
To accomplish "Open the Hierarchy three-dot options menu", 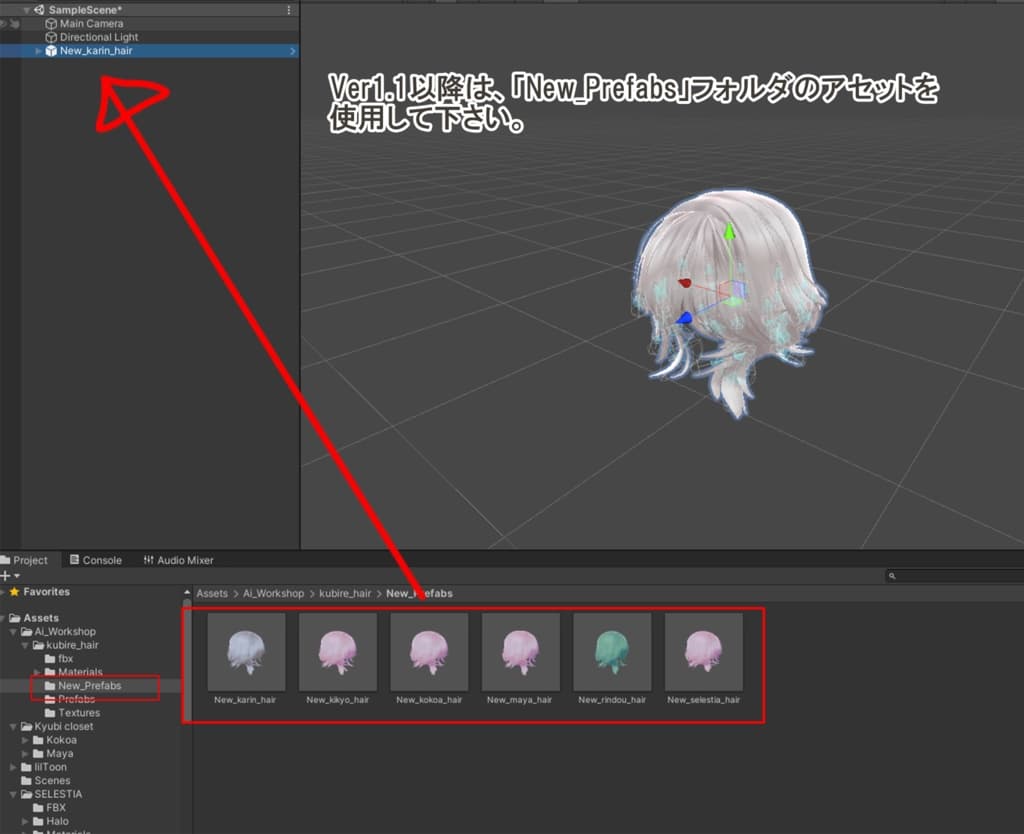I will (x=289, y=9).
